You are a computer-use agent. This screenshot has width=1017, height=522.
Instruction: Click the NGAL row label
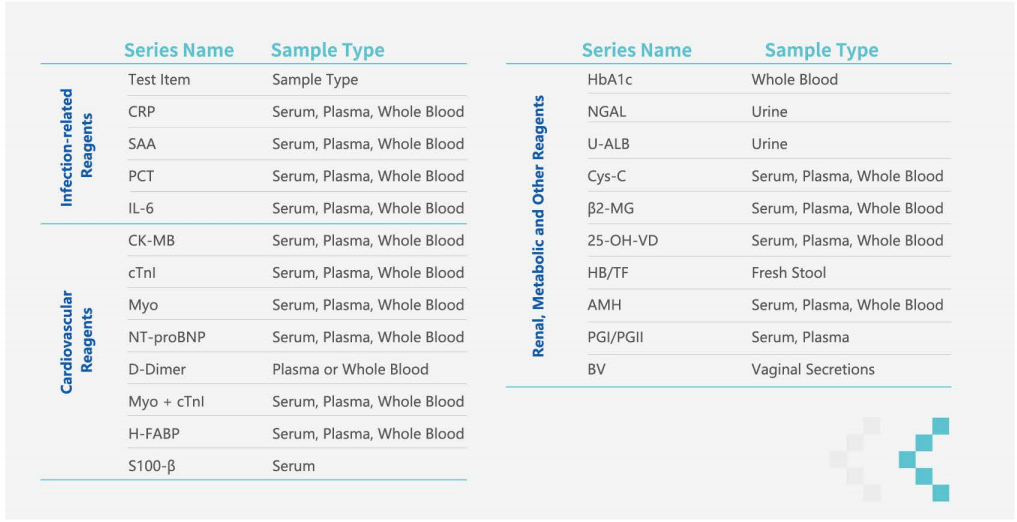607,112
